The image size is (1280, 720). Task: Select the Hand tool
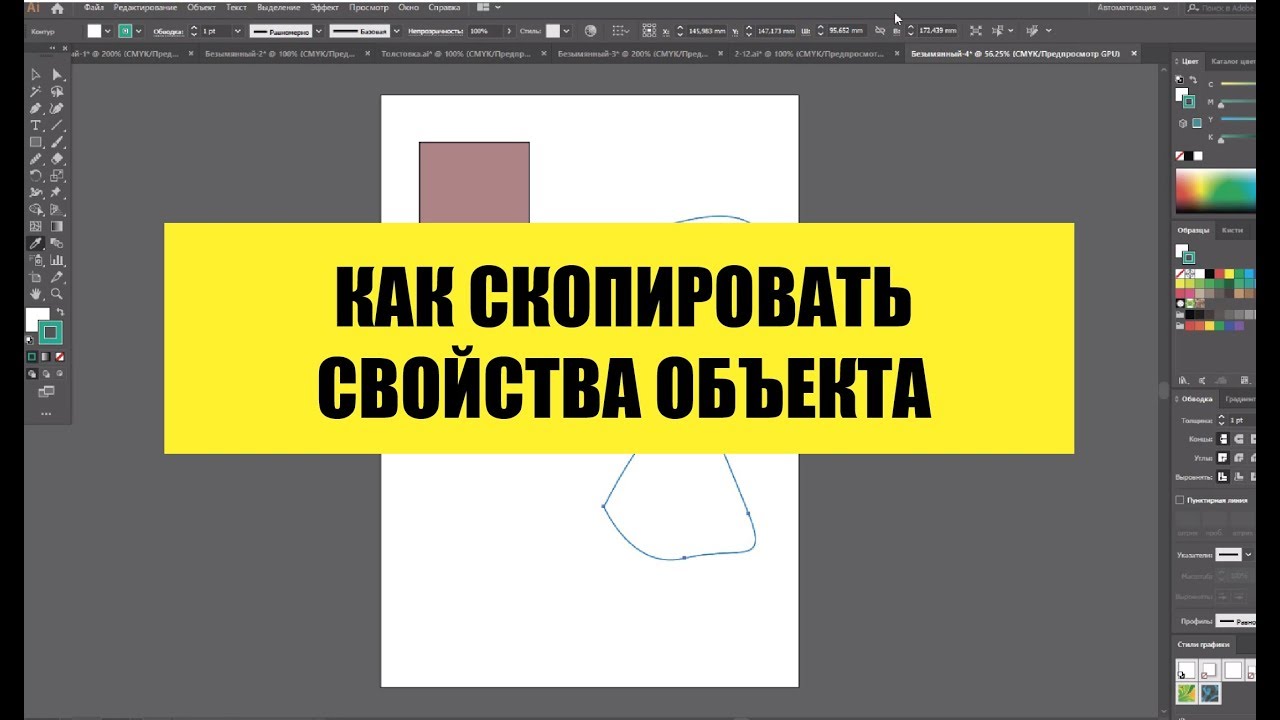[x=36, y=294]
